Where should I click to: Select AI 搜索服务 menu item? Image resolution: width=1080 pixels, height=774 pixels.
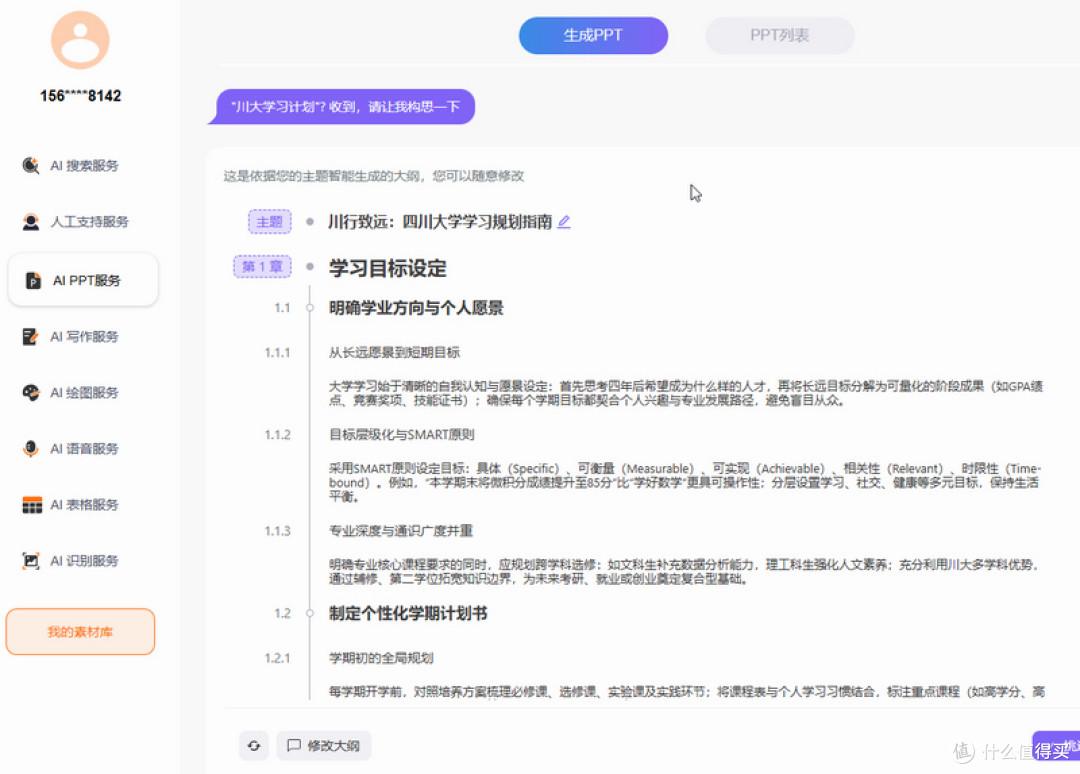pyautogui.click(x=83, y=165)
